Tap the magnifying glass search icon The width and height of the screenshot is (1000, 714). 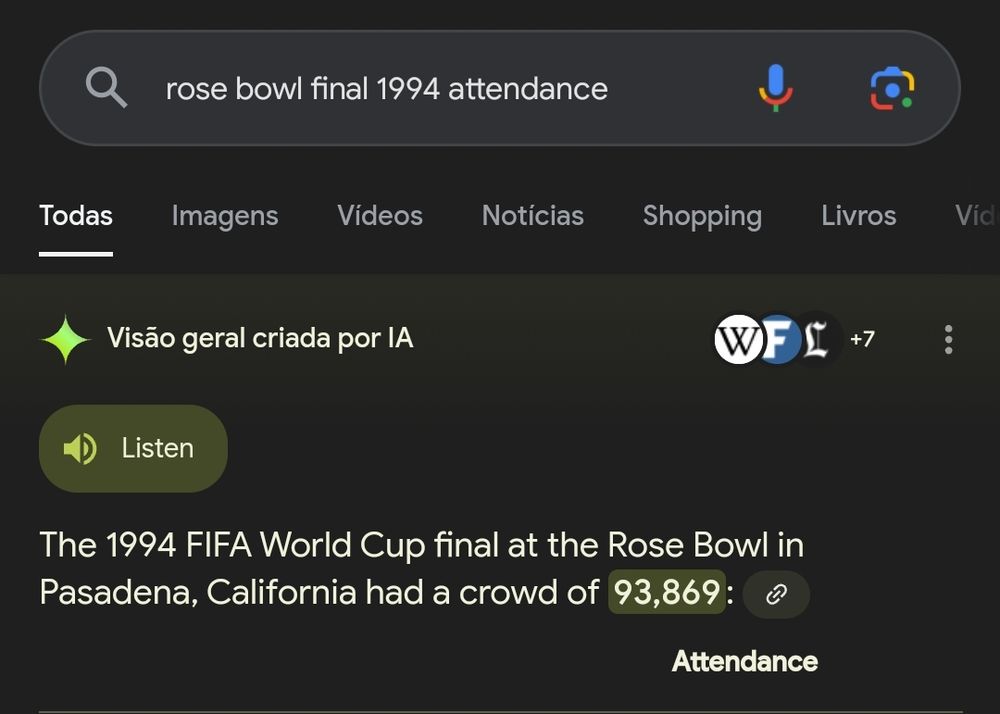pos(107,88)
